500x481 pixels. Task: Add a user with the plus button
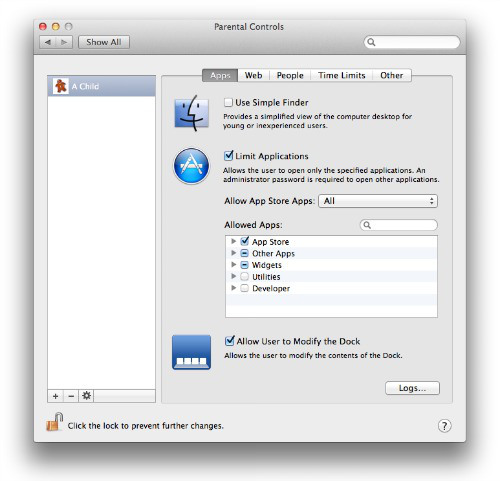tap(55, 396)
